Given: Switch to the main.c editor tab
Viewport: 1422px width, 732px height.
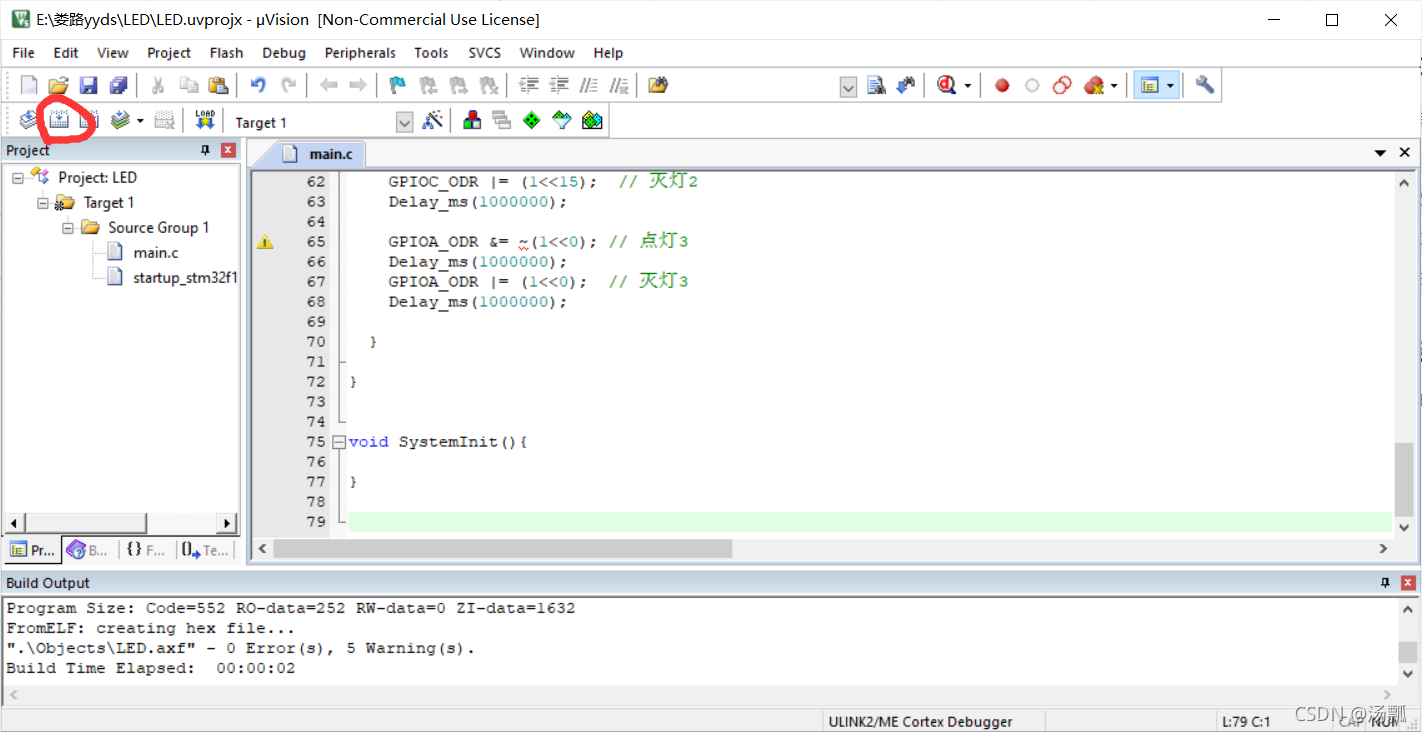Looking at the screenshot, I should pyautogui.click(x=320, y=154).
